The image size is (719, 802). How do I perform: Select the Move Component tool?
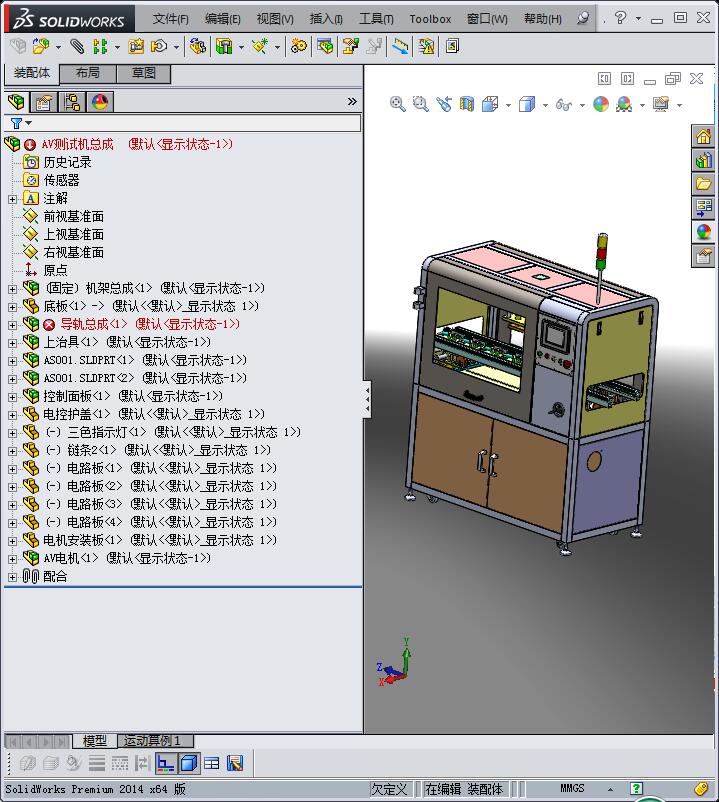159,47
